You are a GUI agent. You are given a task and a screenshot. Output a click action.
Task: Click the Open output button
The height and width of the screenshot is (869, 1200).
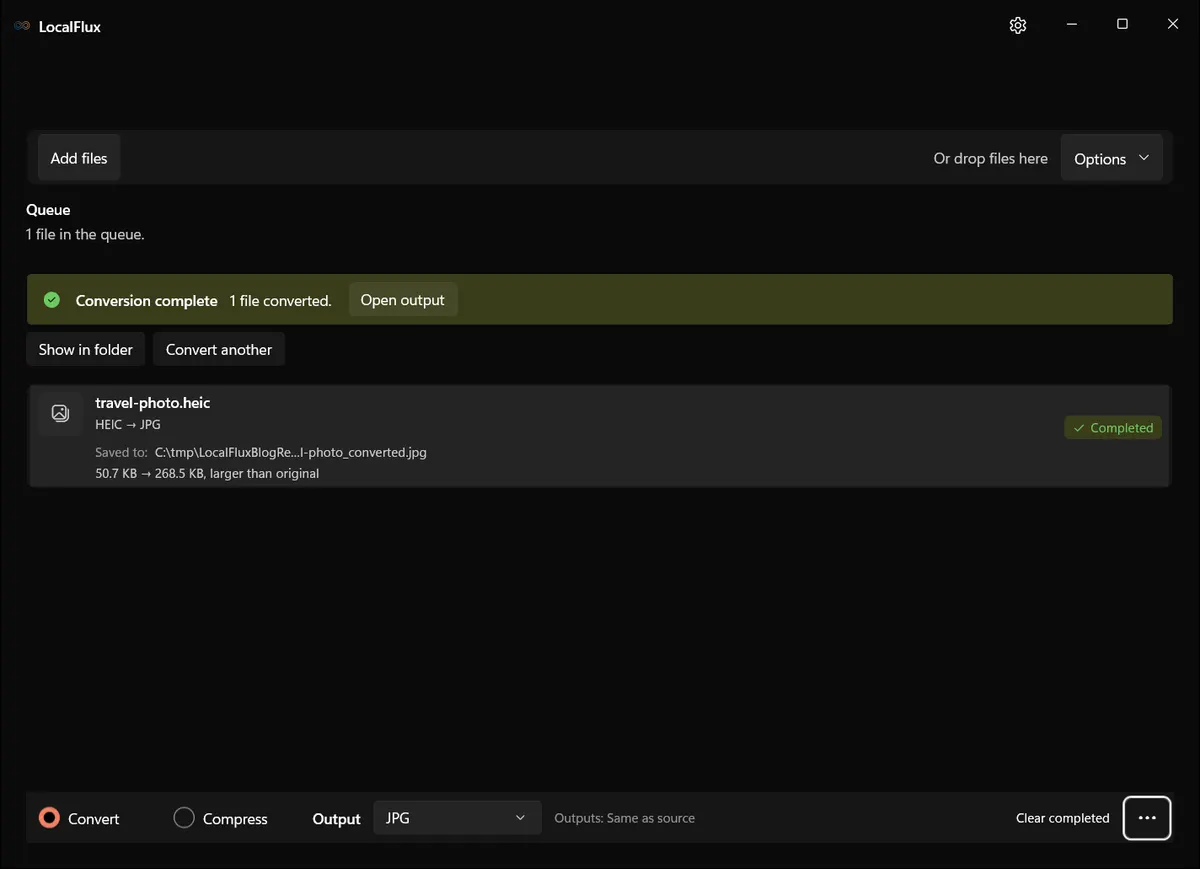[403, 300]
